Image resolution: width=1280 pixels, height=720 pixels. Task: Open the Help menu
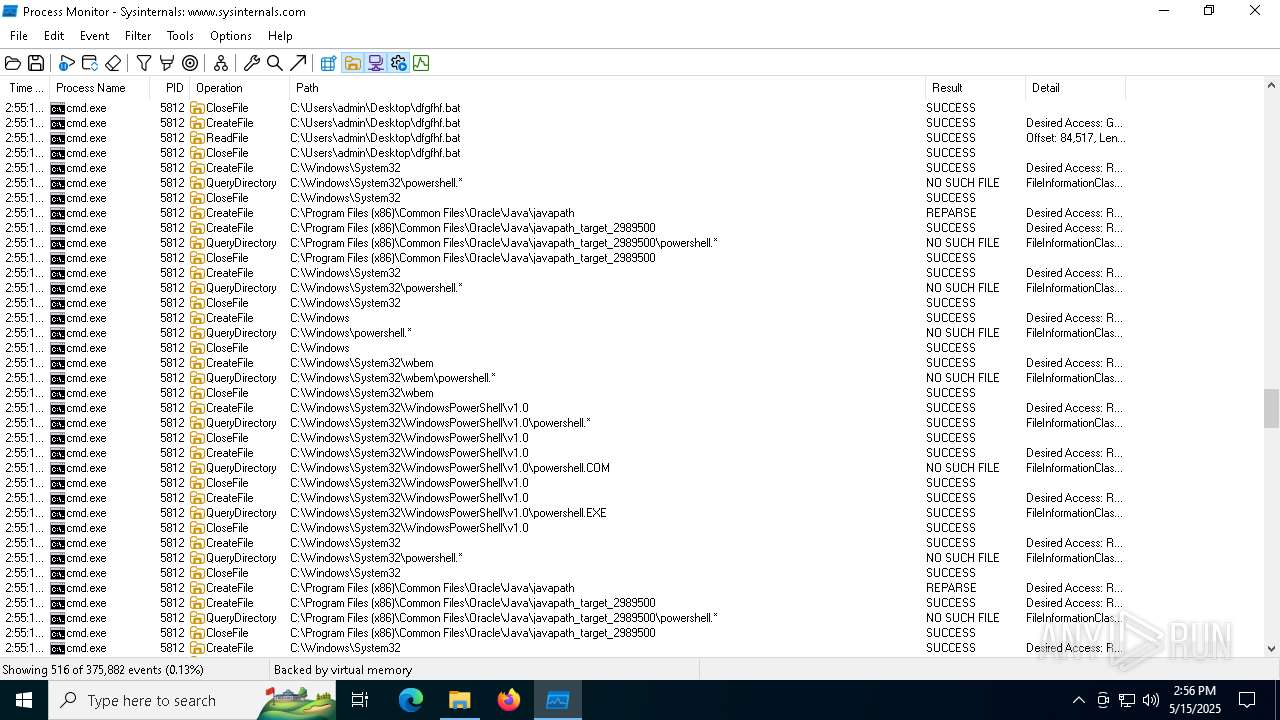[x=280, y=35]
